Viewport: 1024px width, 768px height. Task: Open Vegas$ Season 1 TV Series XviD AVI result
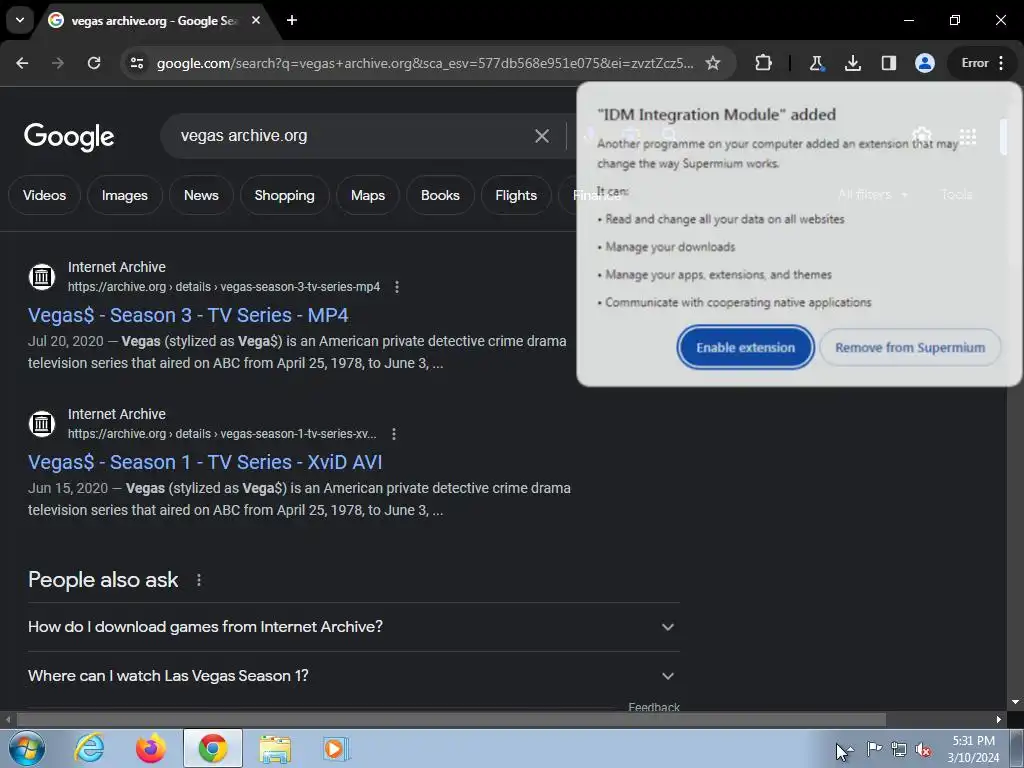[x=205, y=462]
